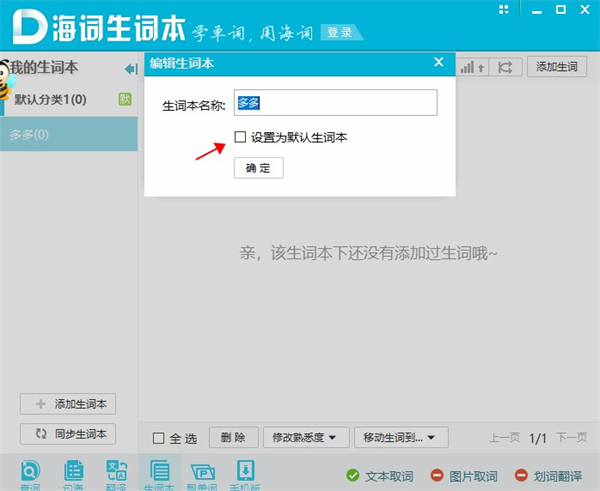Switch to the 生词本 vocabulary book tab

pos(159,475)
